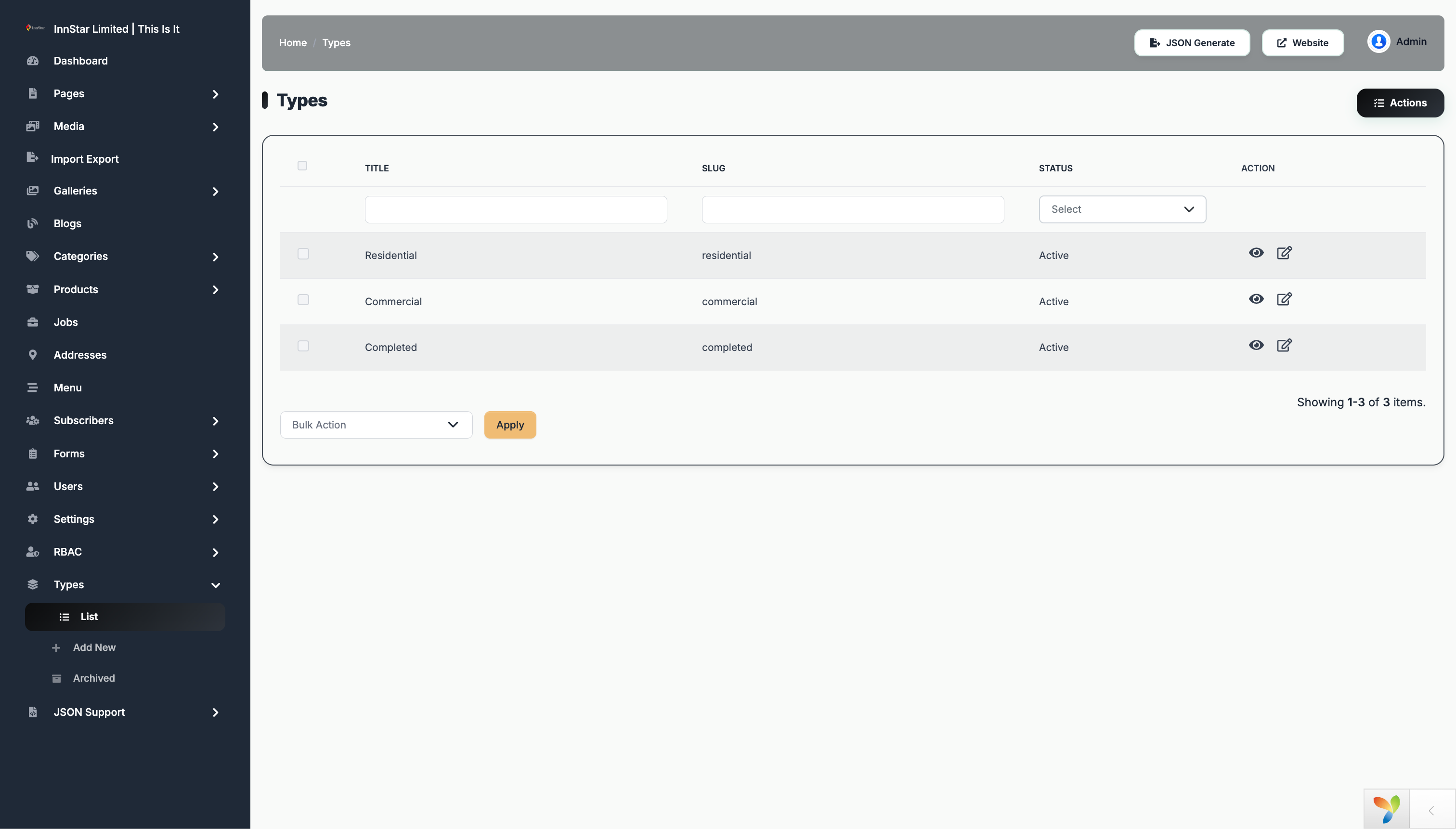Screen dimensions: 1456x829
Task: Open the Website link button
Action: 1303,43
